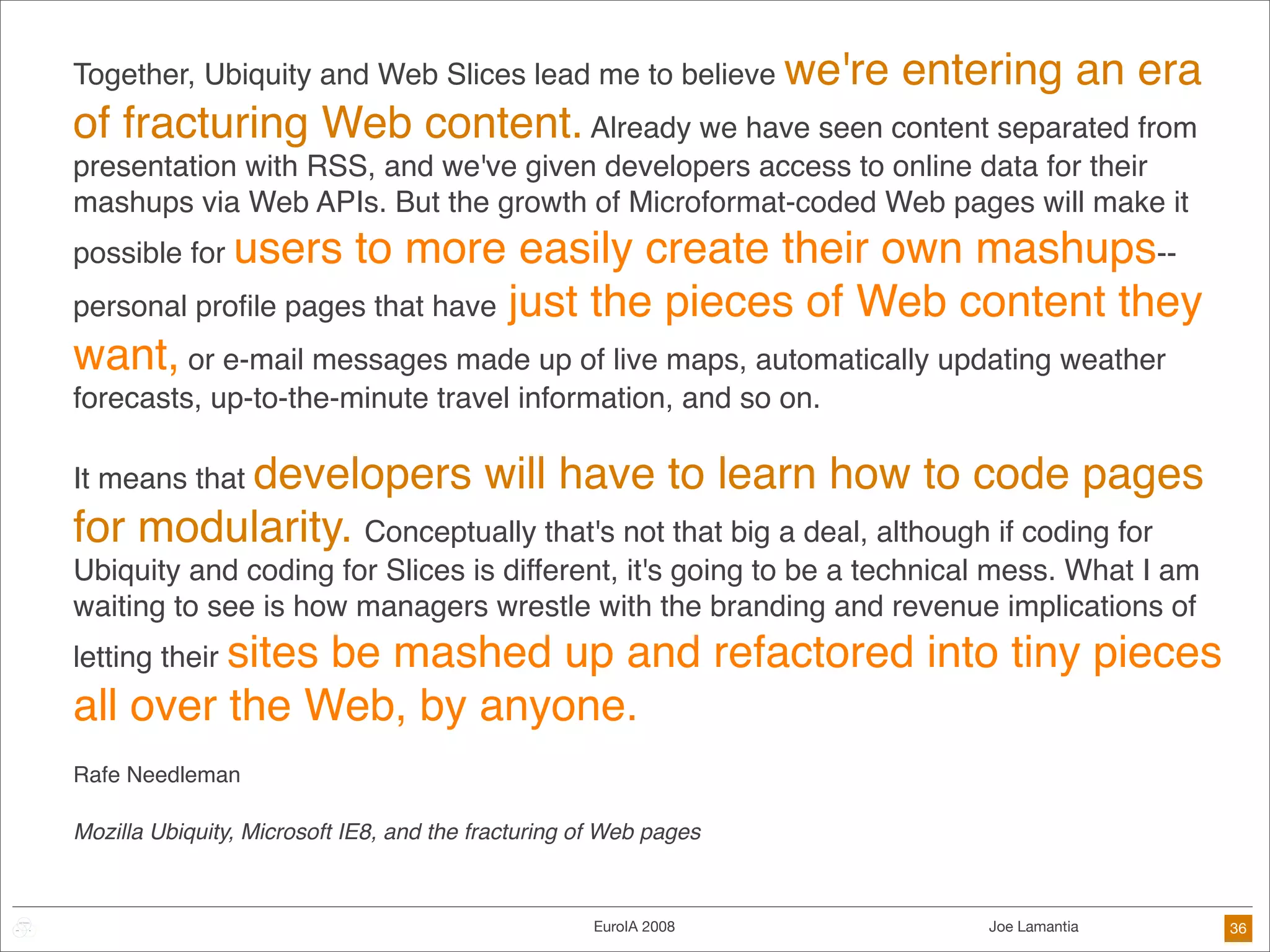Click the orange word 'want,'

point(126,356)
